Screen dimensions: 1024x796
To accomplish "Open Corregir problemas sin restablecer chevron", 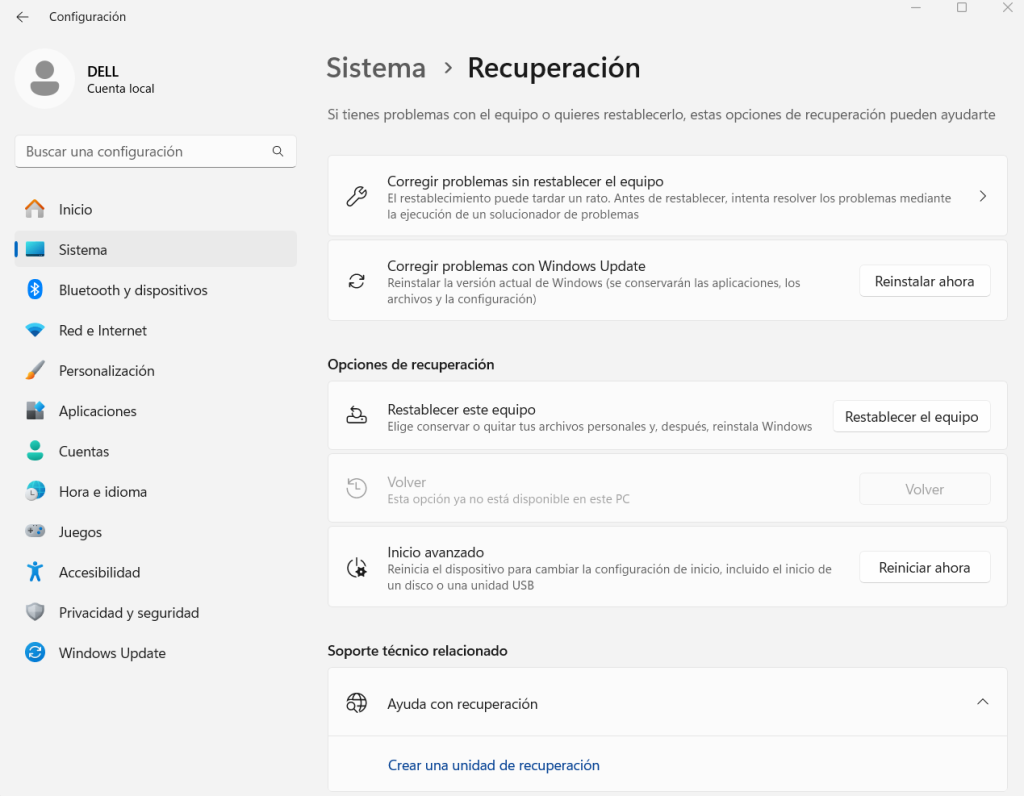I will (x=983, y=196).
